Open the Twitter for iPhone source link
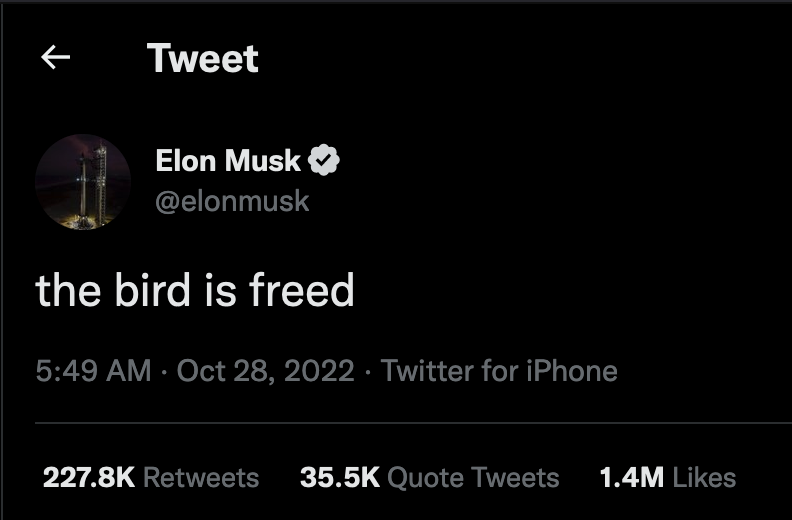 499,372
